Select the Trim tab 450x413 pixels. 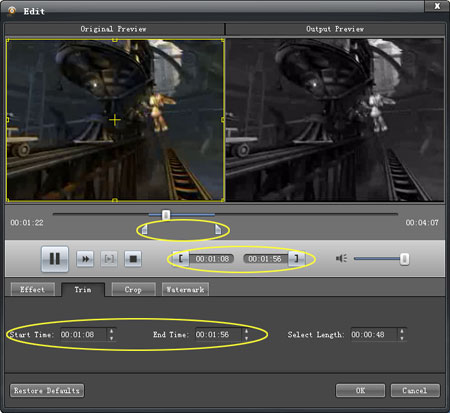(83, 289)
